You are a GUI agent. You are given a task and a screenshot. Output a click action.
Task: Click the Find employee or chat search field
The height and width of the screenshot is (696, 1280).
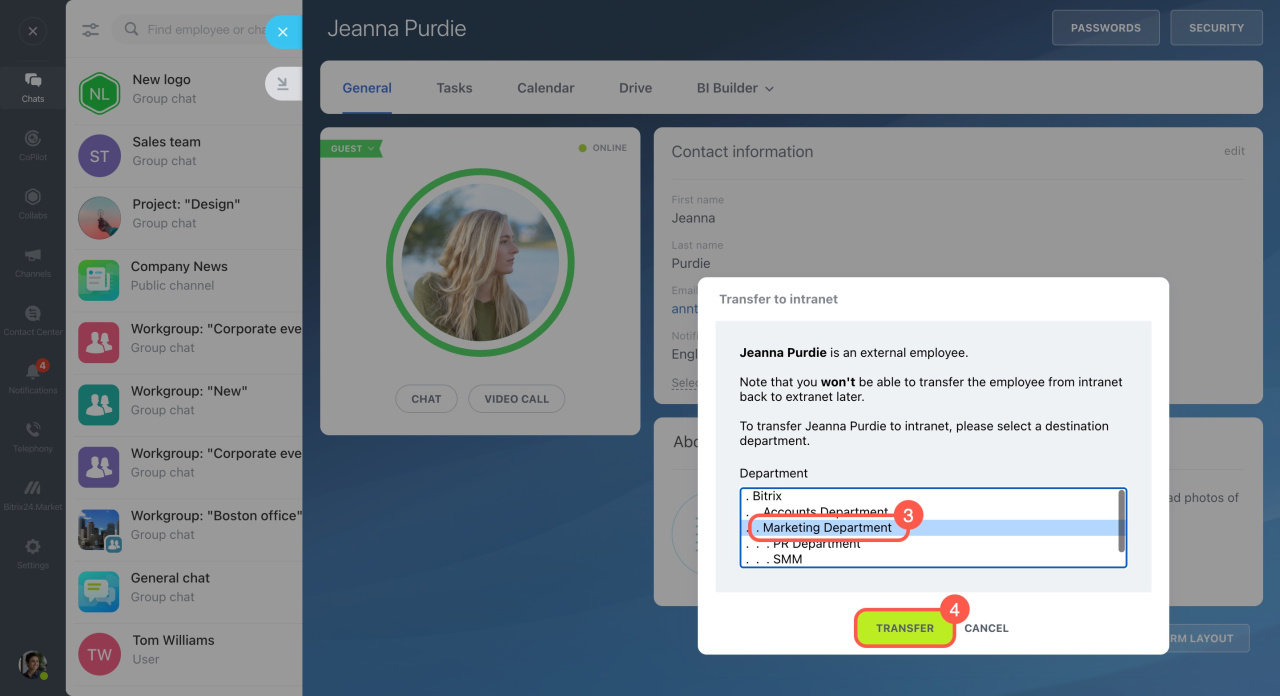coord(205,30)
